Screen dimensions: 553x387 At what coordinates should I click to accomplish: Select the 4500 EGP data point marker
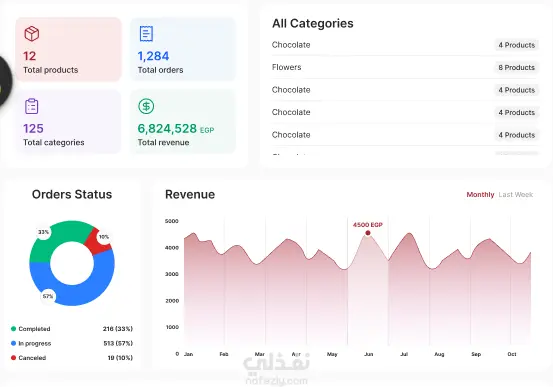coord(368,233)
